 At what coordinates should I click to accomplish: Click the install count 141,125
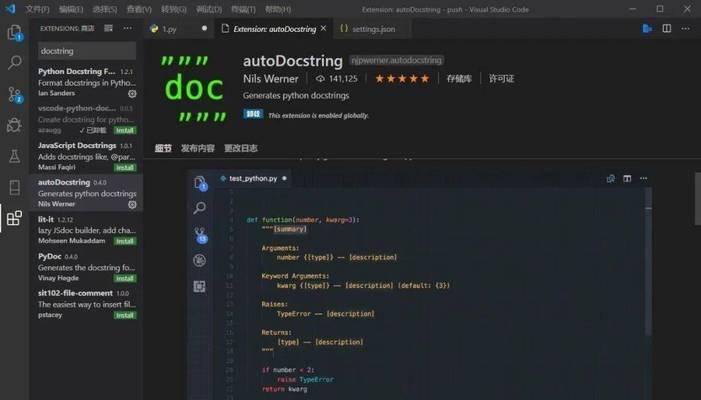pyautogui.click(x=336, y=79)
